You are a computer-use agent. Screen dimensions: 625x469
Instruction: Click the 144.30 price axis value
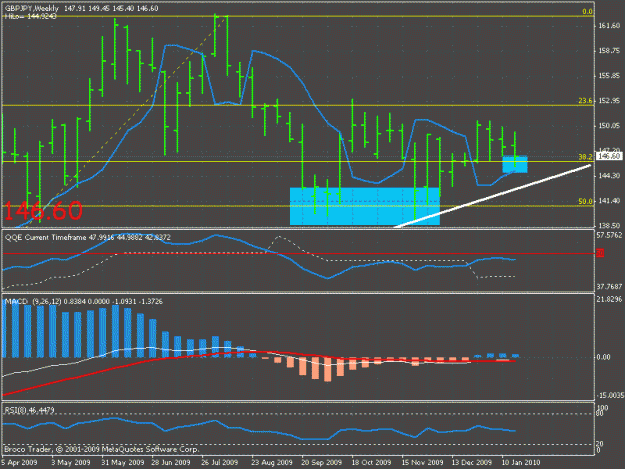tap(609, 176)
